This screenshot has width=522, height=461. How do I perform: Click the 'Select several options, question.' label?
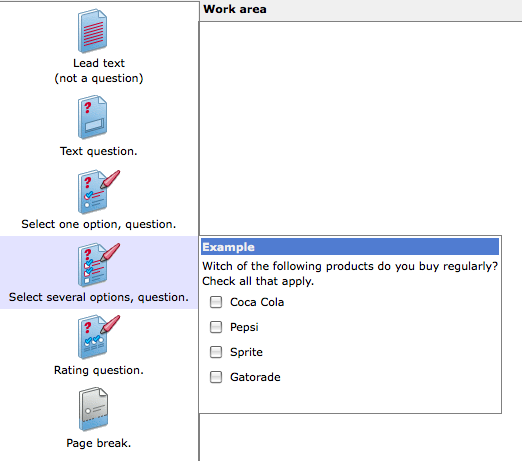tap(99, 297)
